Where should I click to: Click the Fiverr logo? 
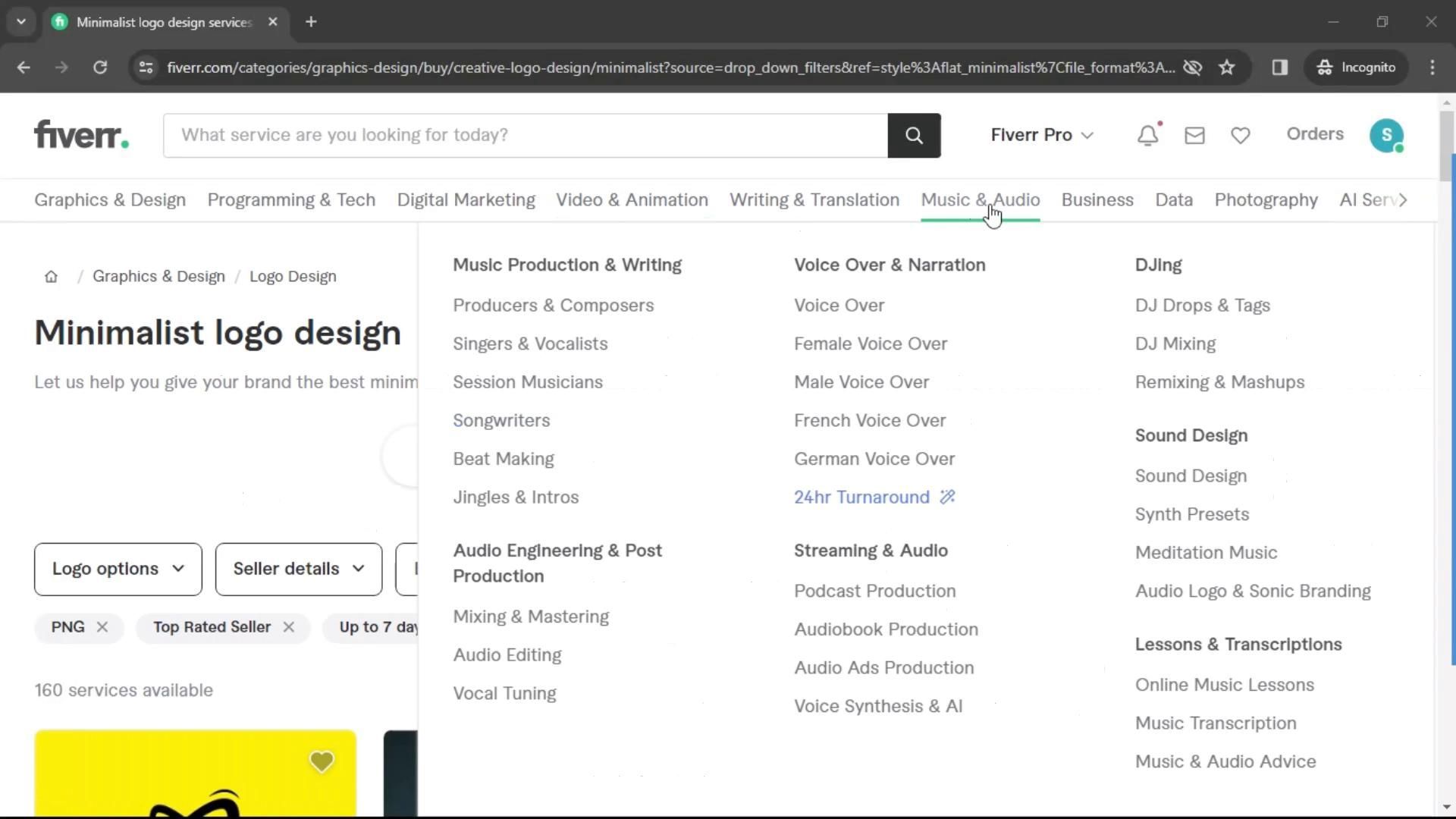pos(81,135)
